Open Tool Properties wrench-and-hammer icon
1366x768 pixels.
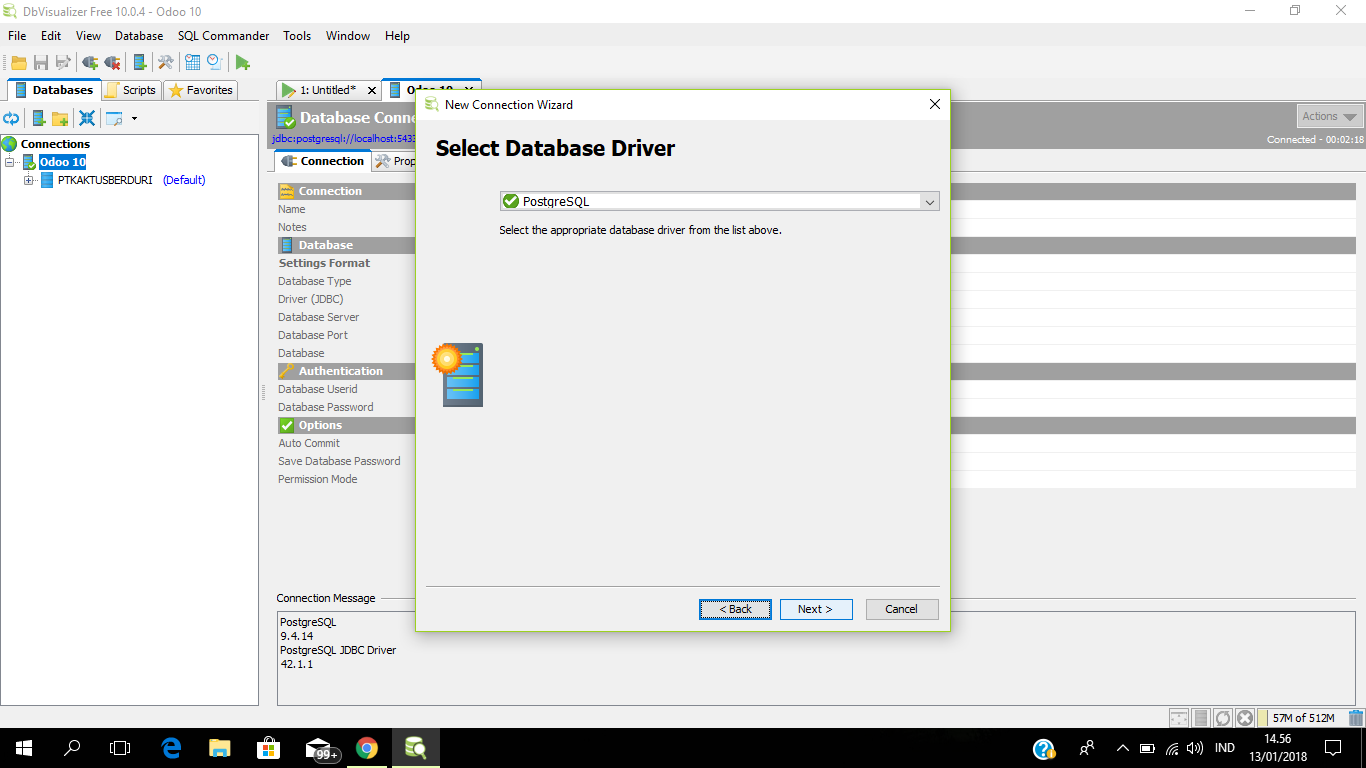pyautogui.click(x=166, y=62)
